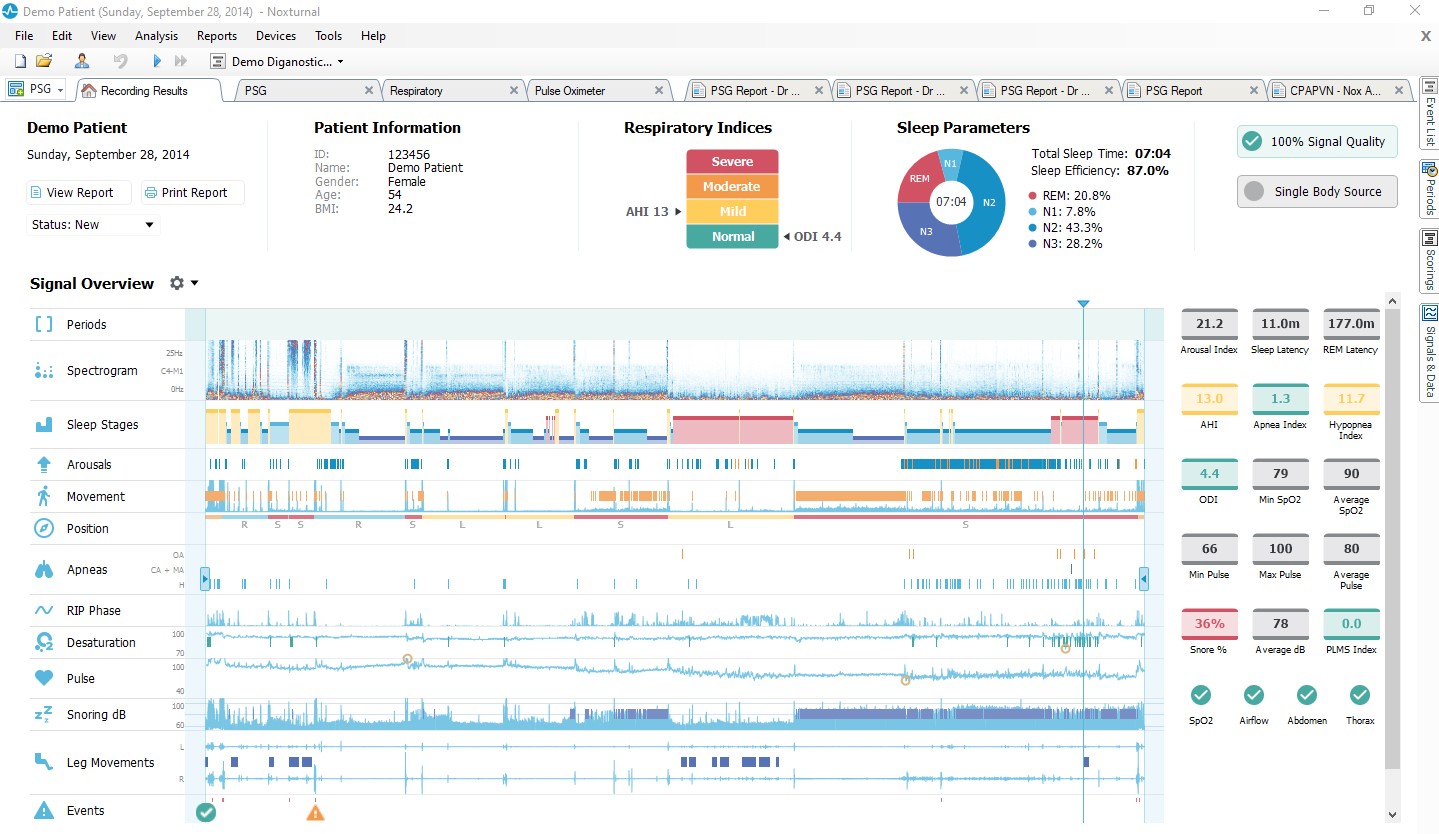Expand the PSG workspace dropdown
This screenshot has width=1439, height=834.
pyautogui.click(x=36, y=90)
